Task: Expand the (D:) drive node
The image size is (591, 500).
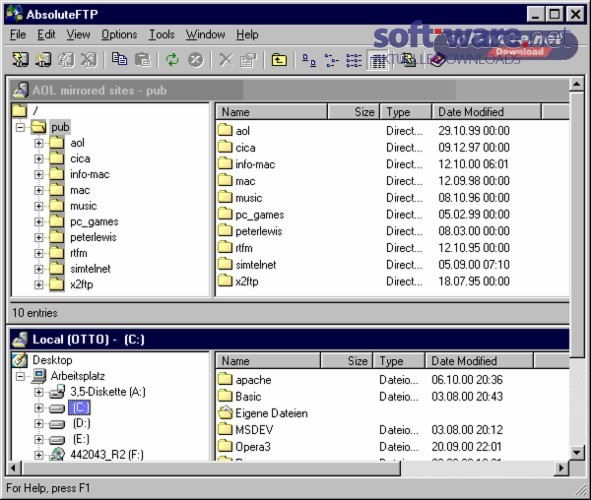Action: coord(38,424)
